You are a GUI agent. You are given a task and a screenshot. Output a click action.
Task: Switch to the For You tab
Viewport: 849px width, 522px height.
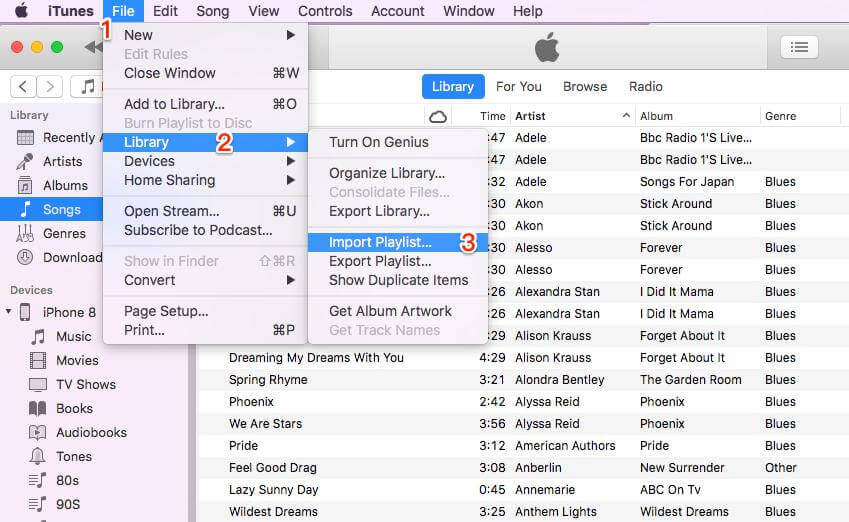coord(519,87)
